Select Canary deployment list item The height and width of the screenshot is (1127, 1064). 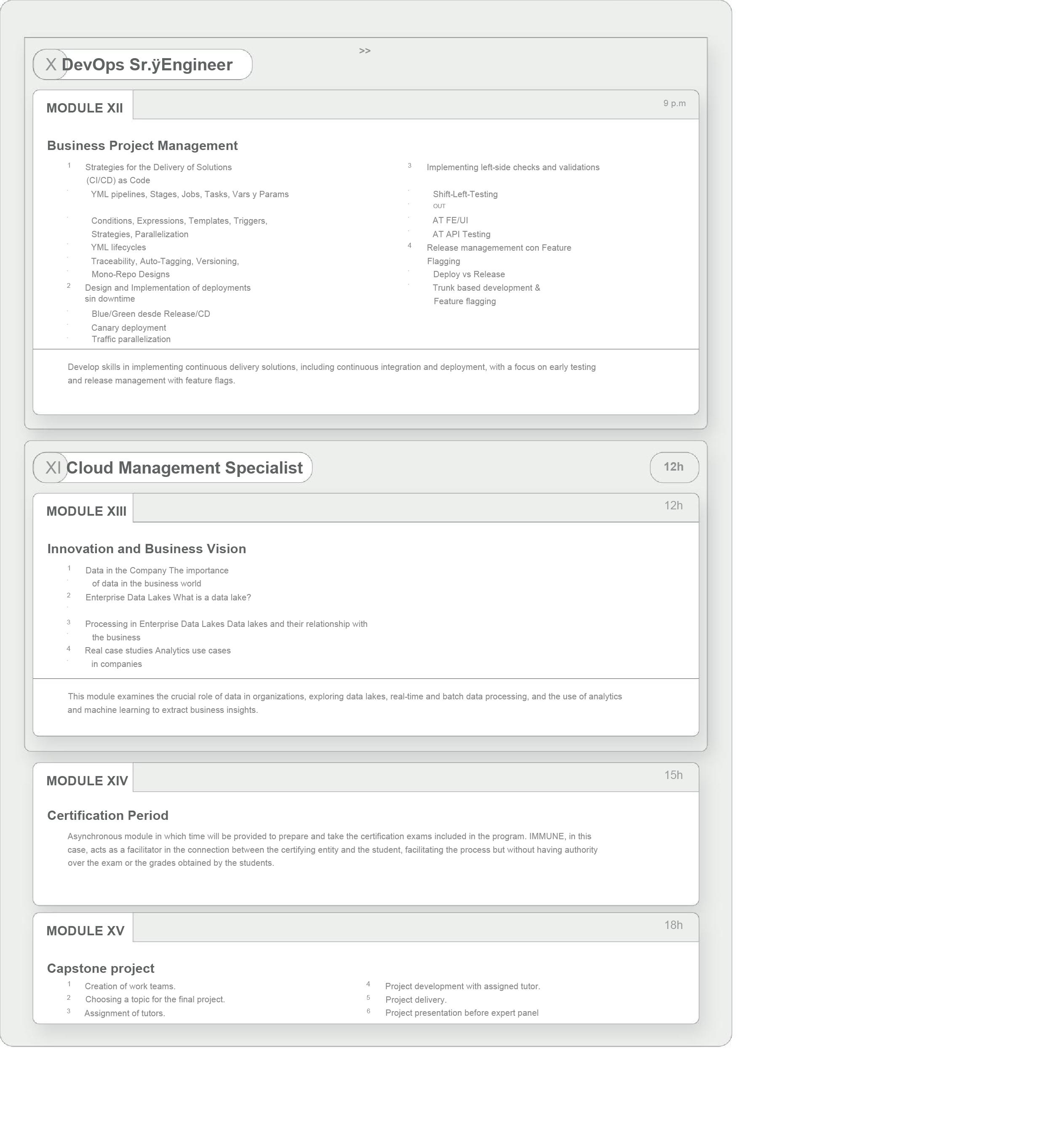coord(129,328)
